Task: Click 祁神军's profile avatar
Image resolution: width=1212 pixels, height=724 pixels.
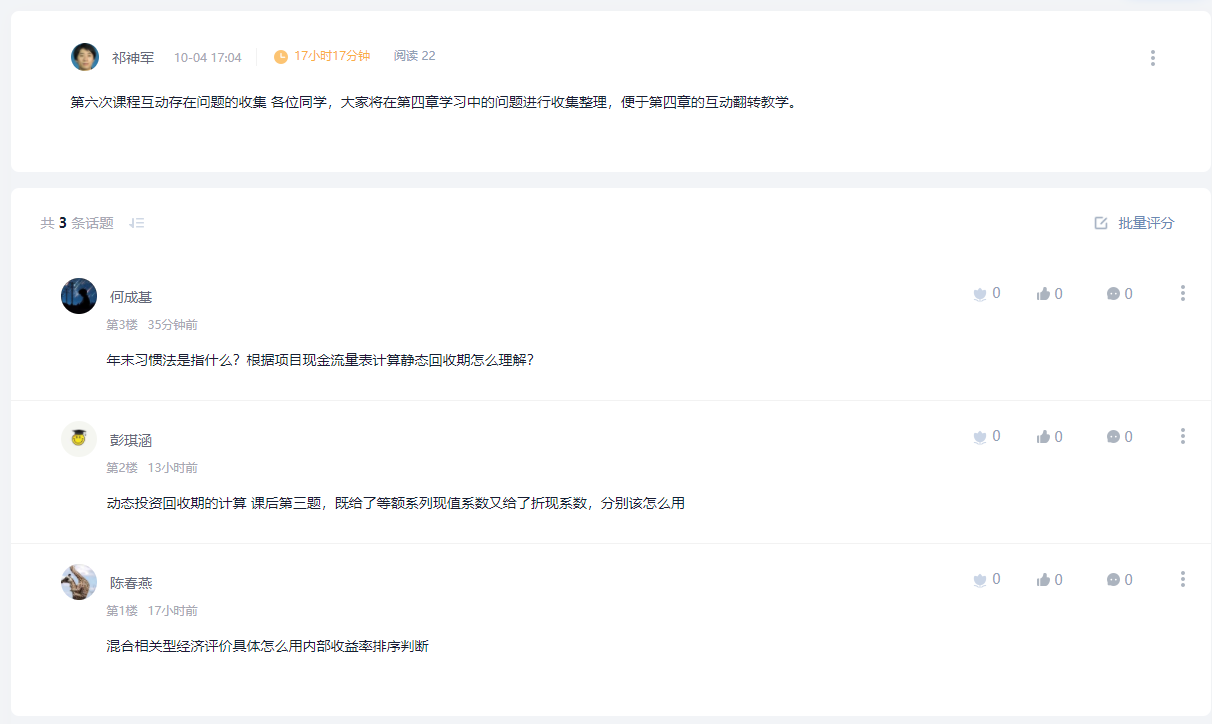Action: click(85, 57)
